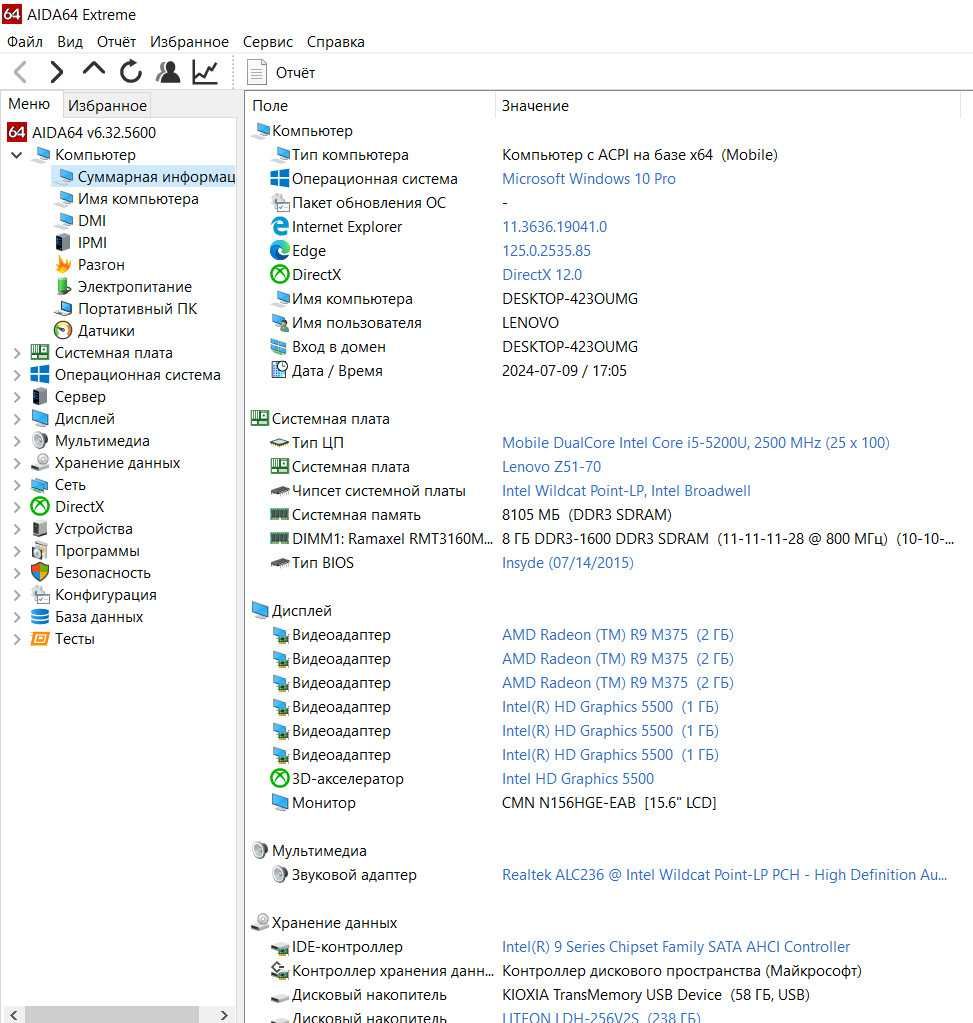973x1023 pixels.
Task: Click the Портативный ПК laptop icon
Action: (x=63, y=309)
